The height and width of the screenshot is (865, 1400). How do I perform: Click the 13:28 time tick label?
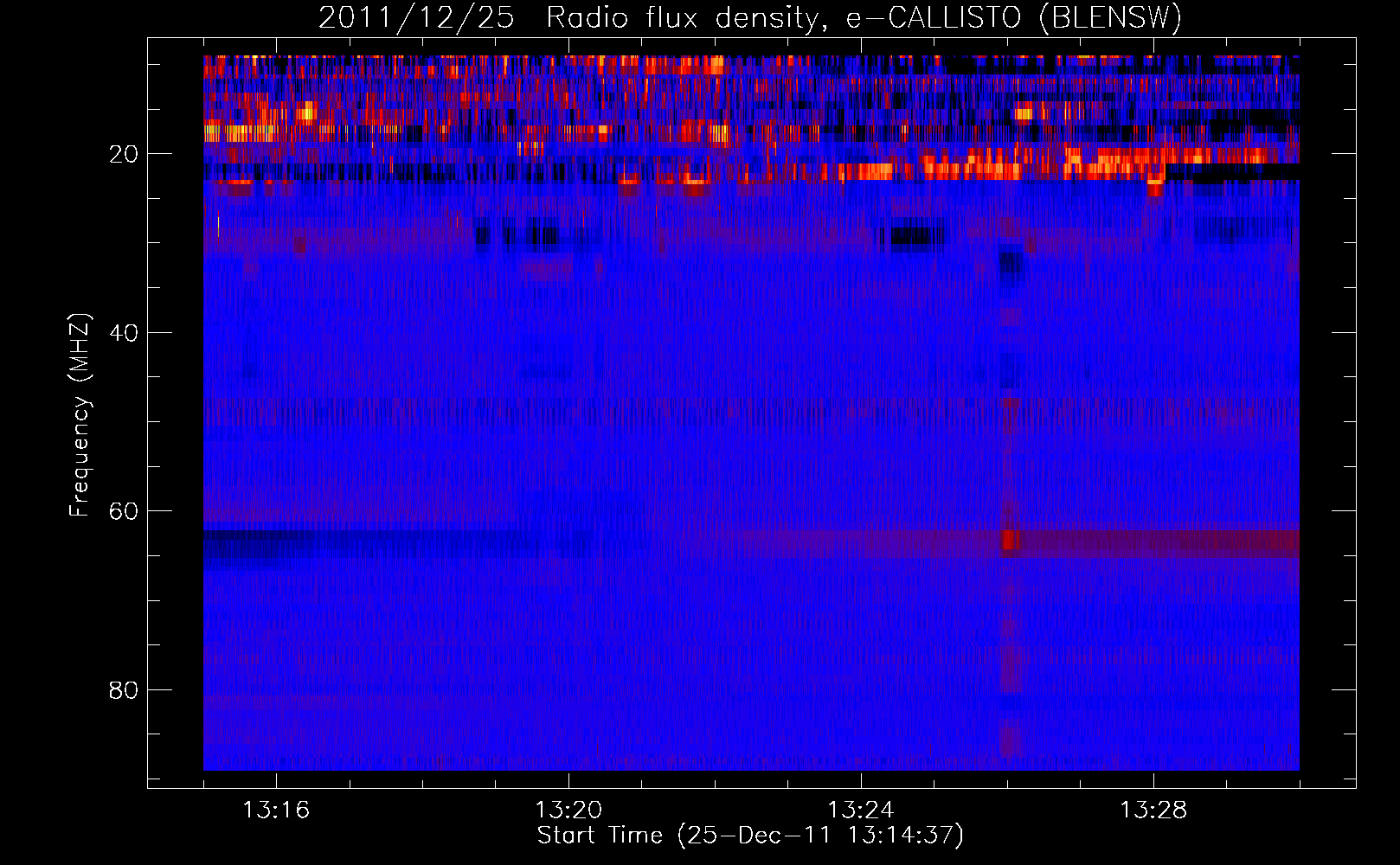(x=1153, y=811)
